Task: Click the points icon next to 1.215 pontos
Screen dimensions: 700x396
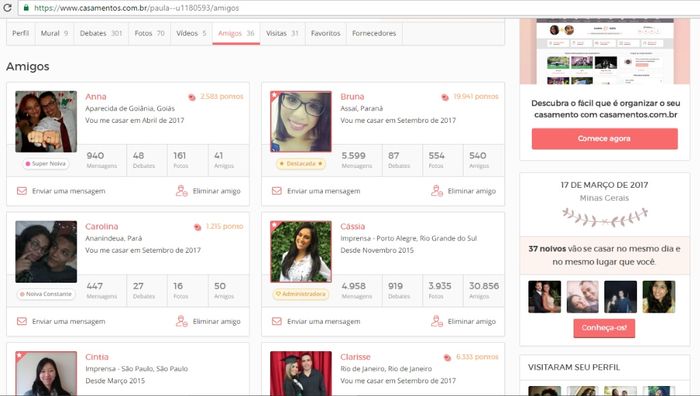Action: [x=197, y=227]
